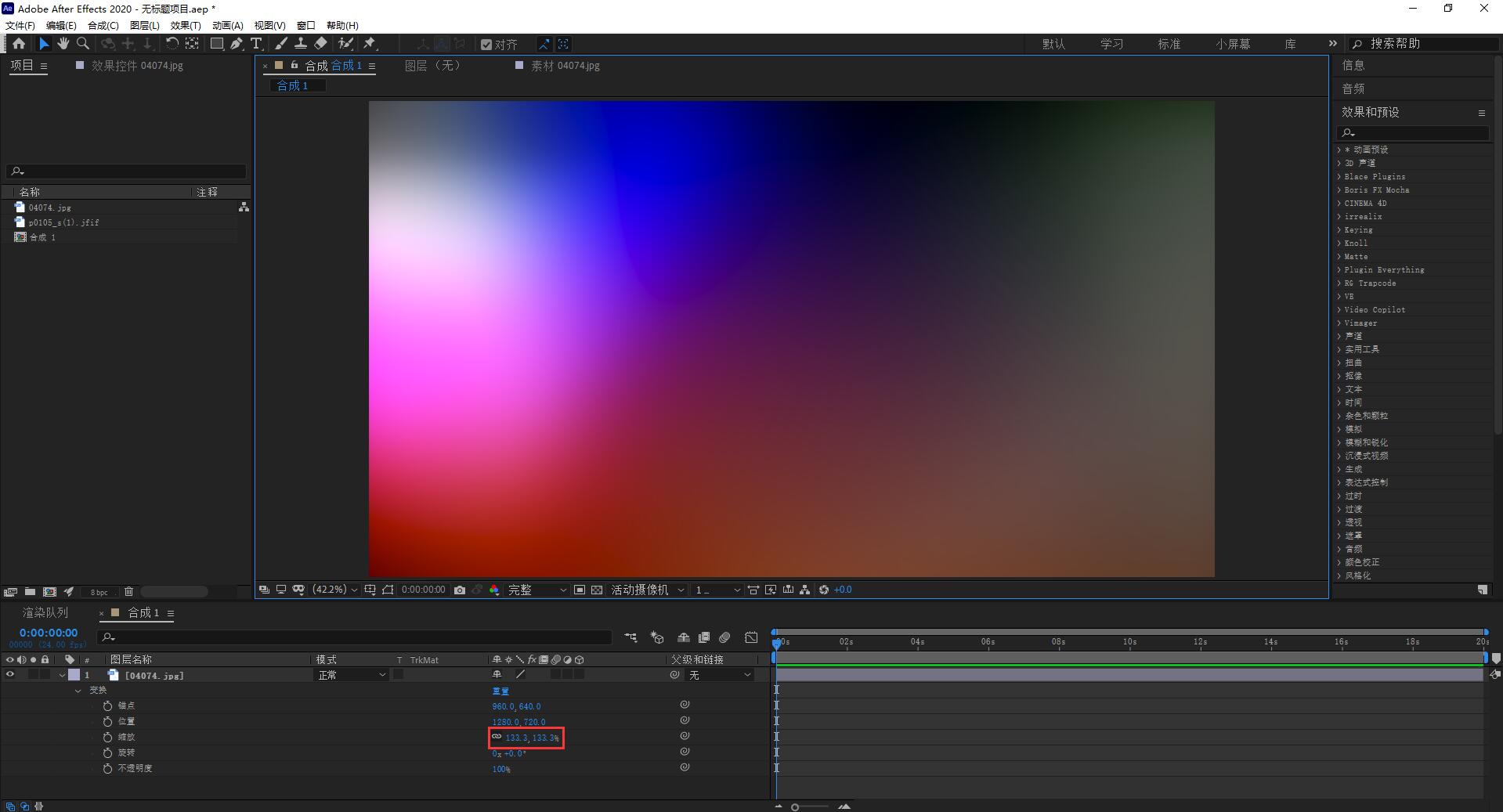The height and width of the screenshot is (812, 1503).
Task: Select the Brush tool
Action: [281, 44]
